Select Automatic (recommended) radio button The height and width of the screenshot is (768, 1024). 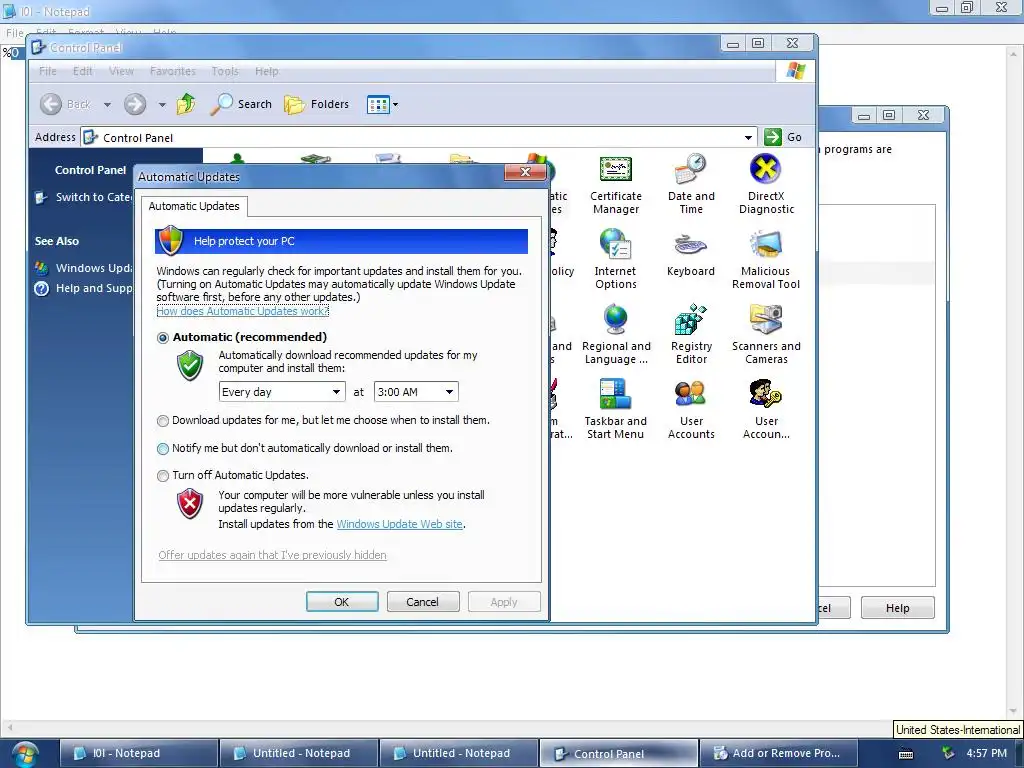click(163, 338)
